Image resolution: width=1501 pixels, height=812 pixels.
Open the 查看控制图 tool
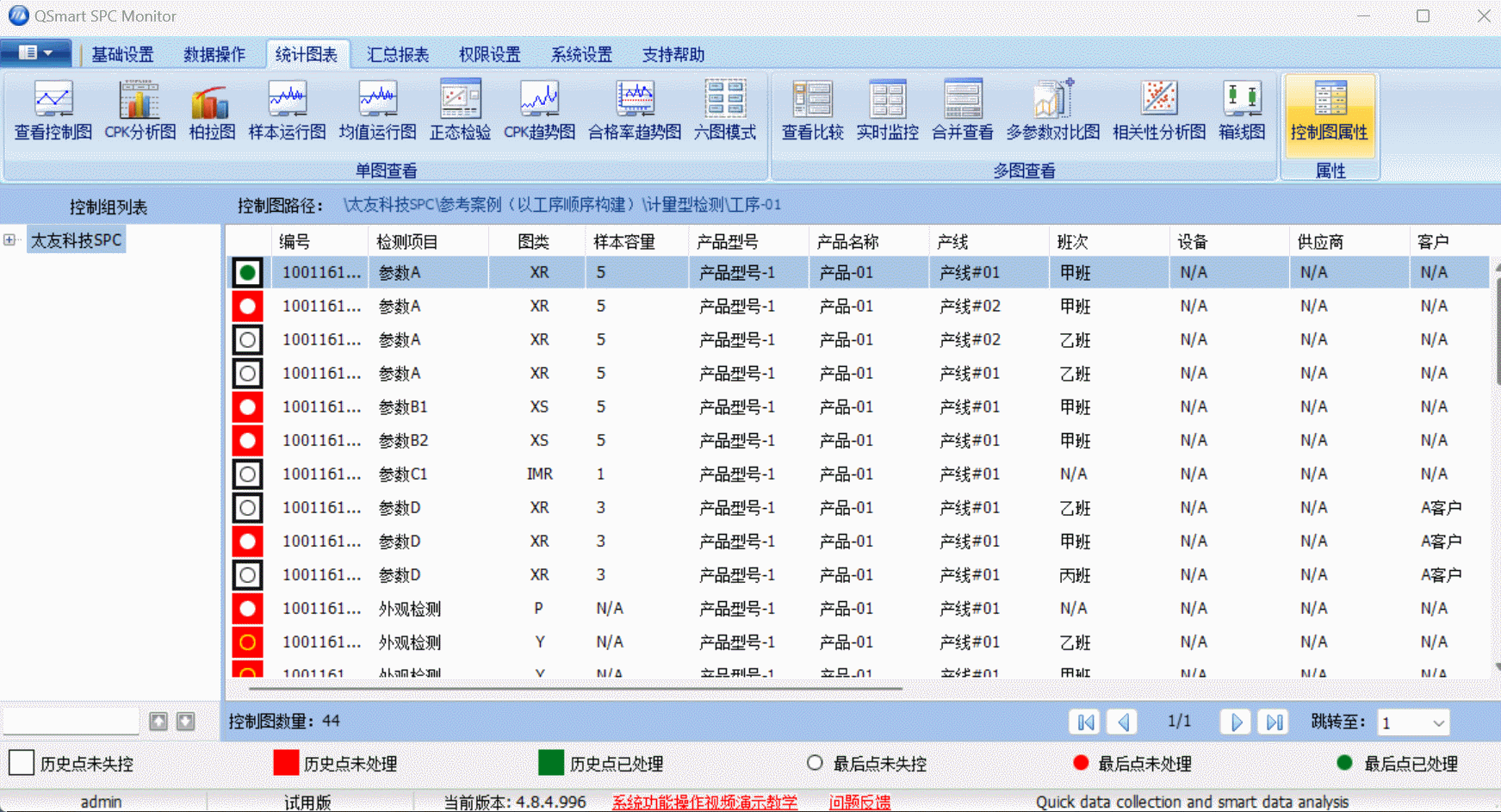[x=53, y=110]
